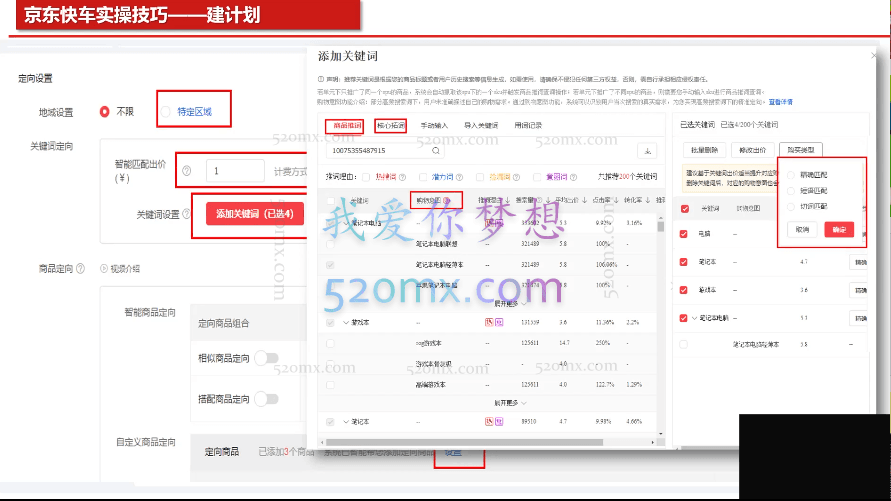The width and height of the screenshot is (891, 501).
Task: Click the 批量删除 button
Action: pyautogui.click(x=704, y=150)
